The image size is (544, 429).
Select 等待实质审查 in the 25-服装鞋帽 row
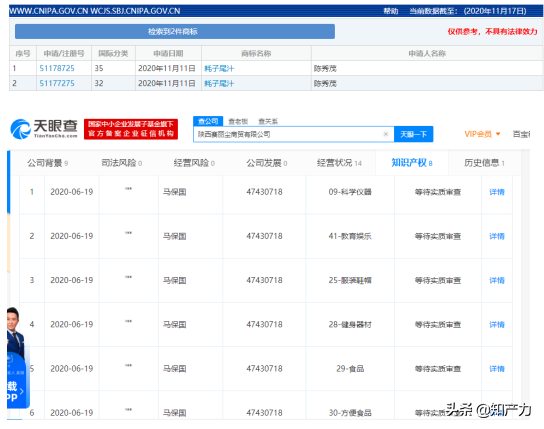pyautogui.click(x=437, y=280)
